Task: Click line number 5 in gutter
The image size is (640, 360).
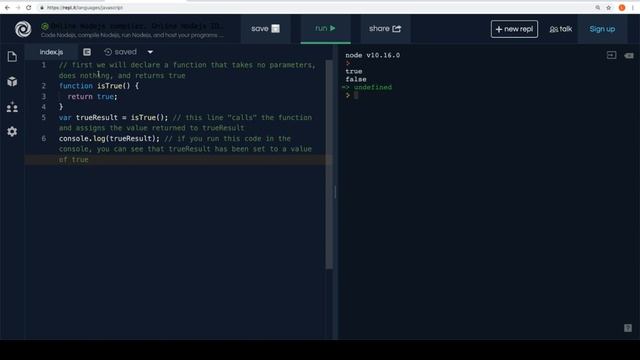Action: 44,118
